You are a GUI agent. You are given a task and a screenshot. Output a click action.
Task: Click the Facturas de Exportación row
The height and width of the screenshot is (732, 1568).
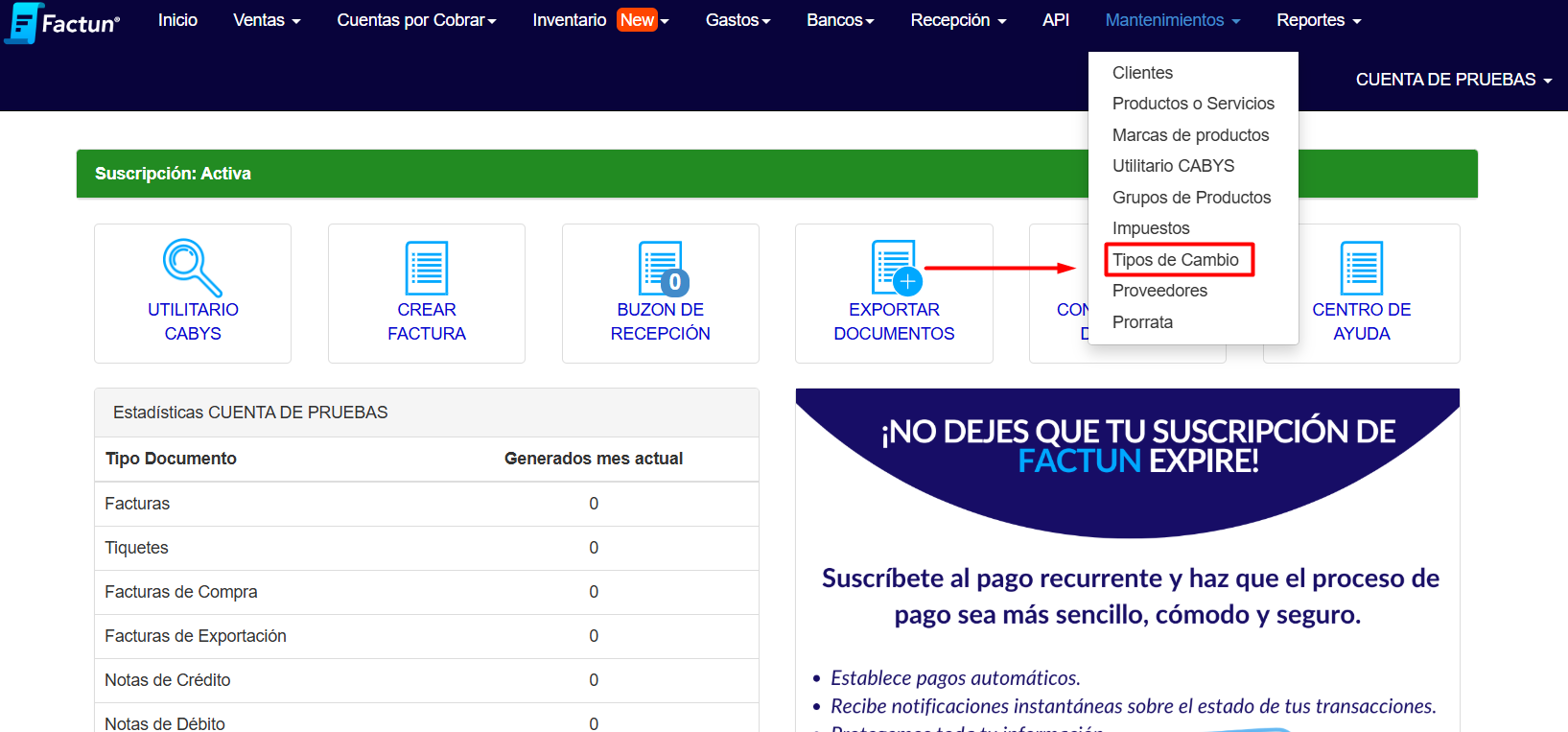427,636
